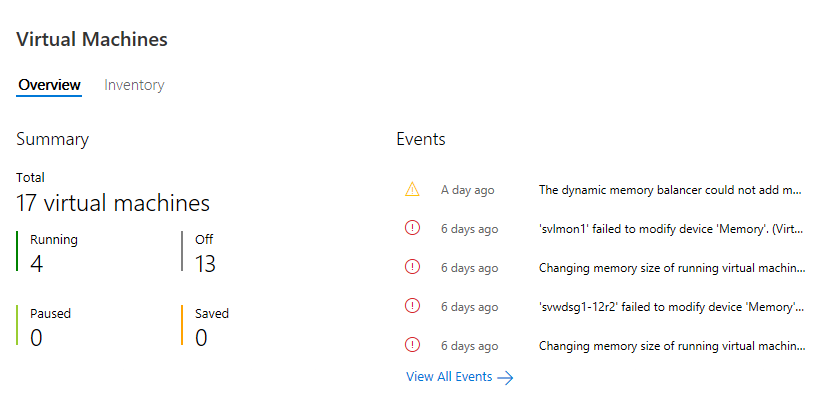Click the '6 days ago' timestamp beside 'svlmon1' event
Viewport: 833px width, 396px height.
tap(470, 229)
